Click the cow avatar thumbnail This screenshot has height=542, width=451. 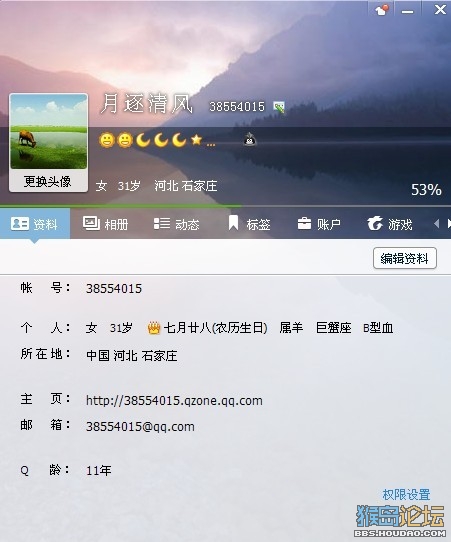coord(48,131)
